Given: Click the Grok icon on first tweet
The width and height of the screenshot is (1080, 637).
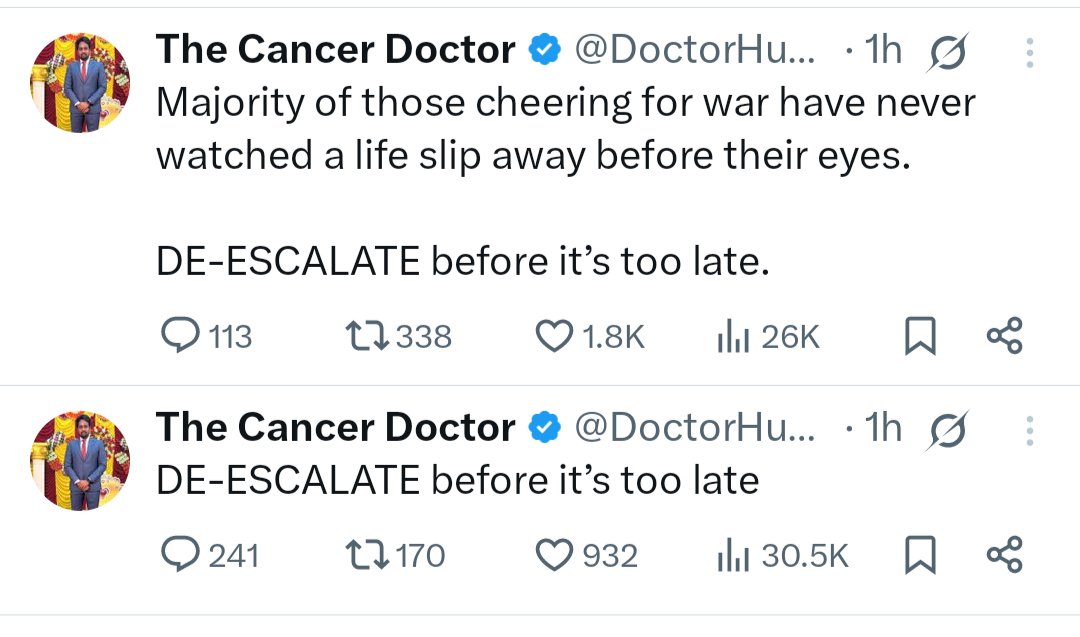Looking at the screenshot, I should pos(946,52).
